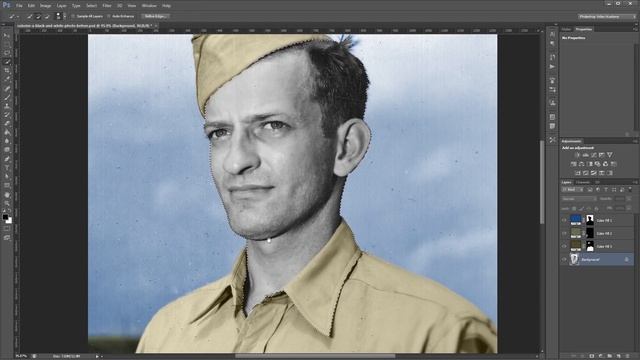This screenshot has height=360, width=640.
Task: Select the Rectangle shape tool
Action: point(7,185)
